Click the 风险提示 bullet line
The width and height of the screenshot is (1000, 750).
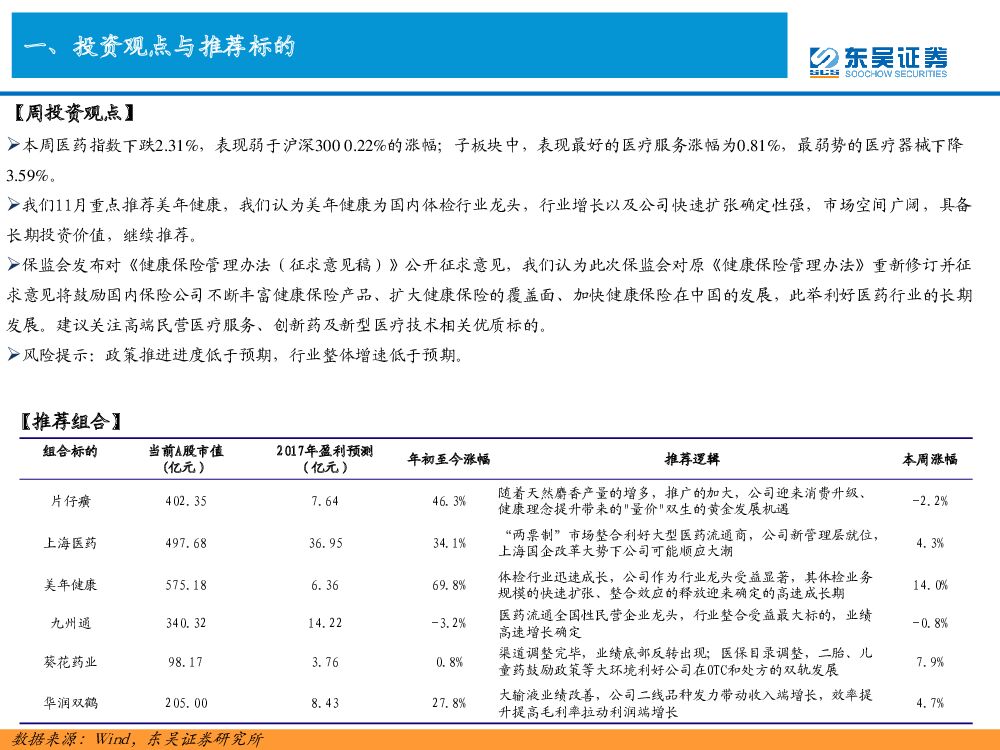click(x=236, y=355)
